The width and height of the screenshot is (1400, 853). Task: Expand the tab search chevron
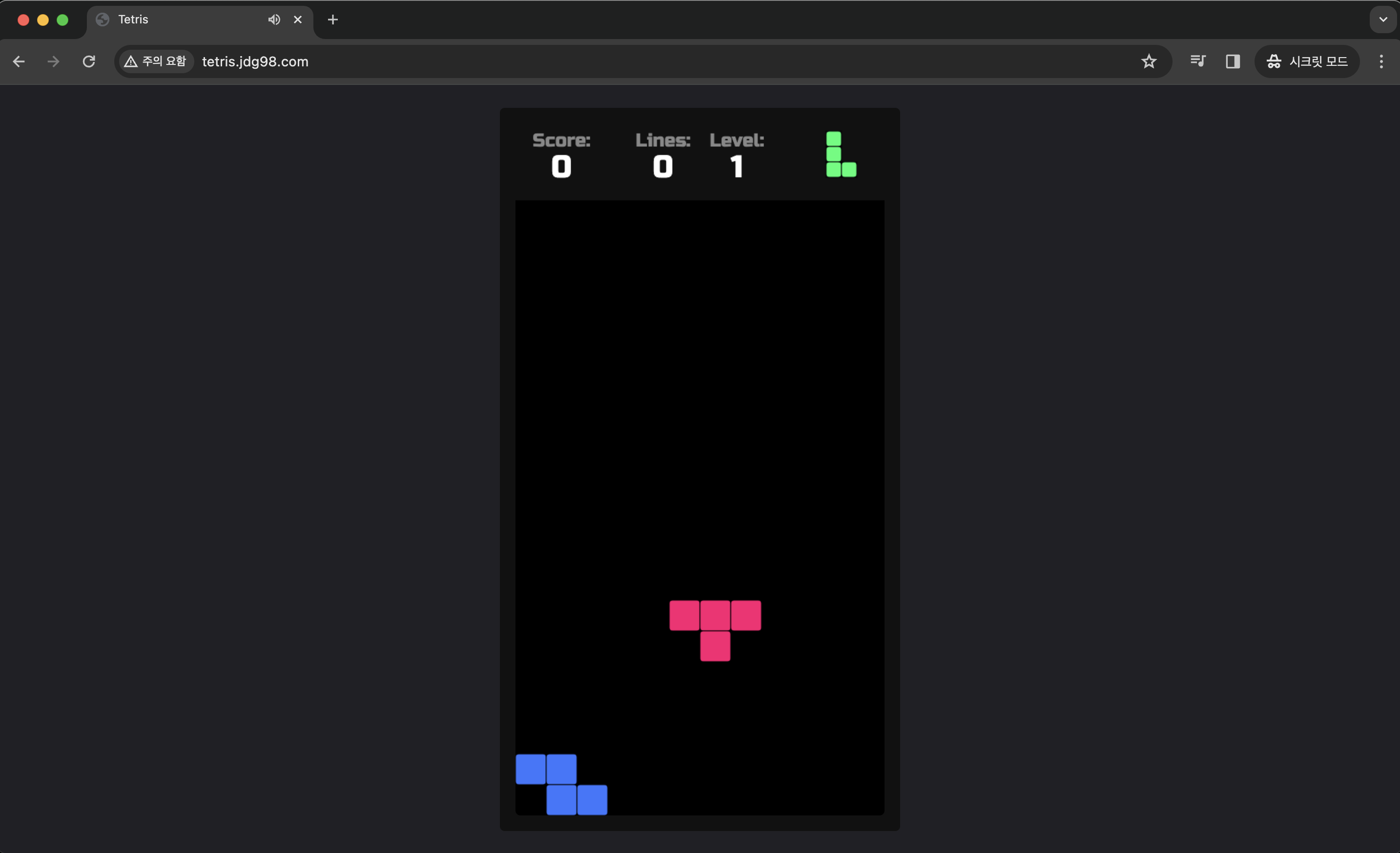click(1383, 20)
